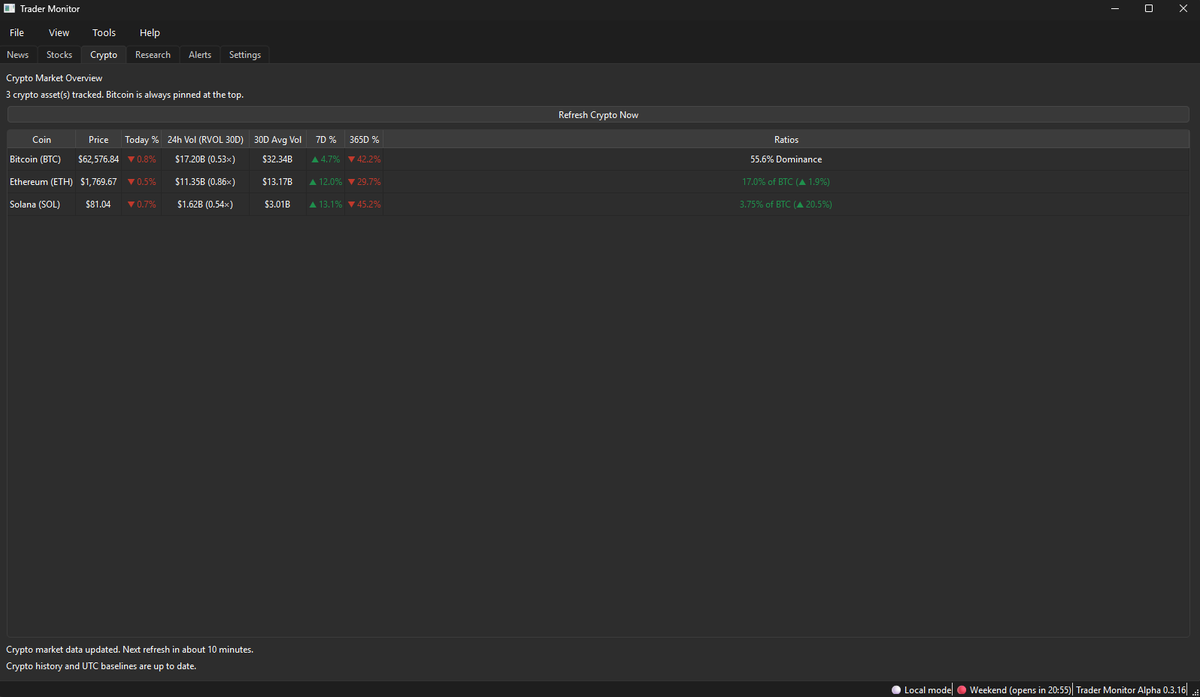1200x697 pixels.
Task: Select the Bitcoin (BTC) row name
Action: pos(35,159)
